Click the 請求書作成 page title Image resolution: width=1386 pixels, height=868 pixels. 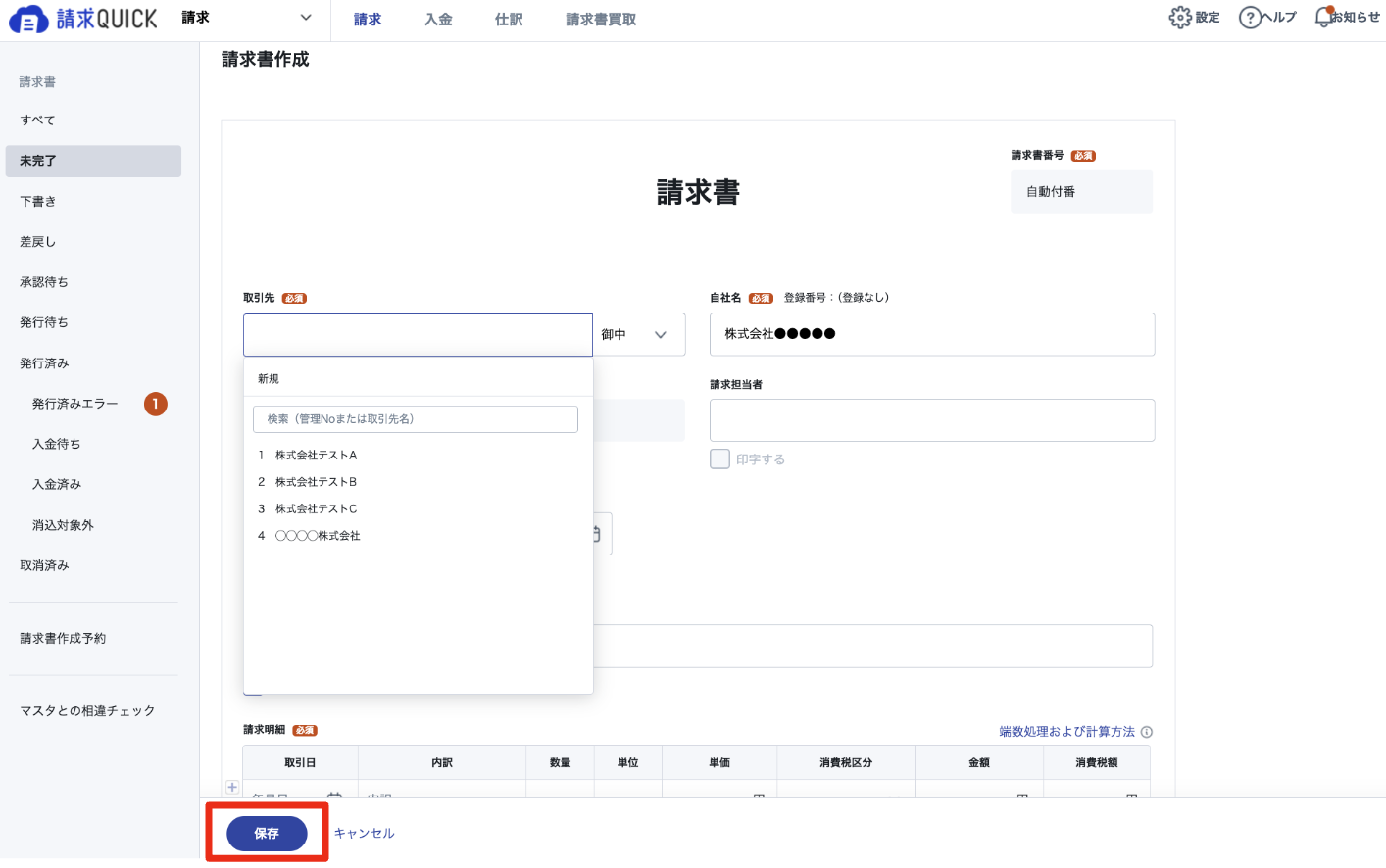[x=265, y=59]
